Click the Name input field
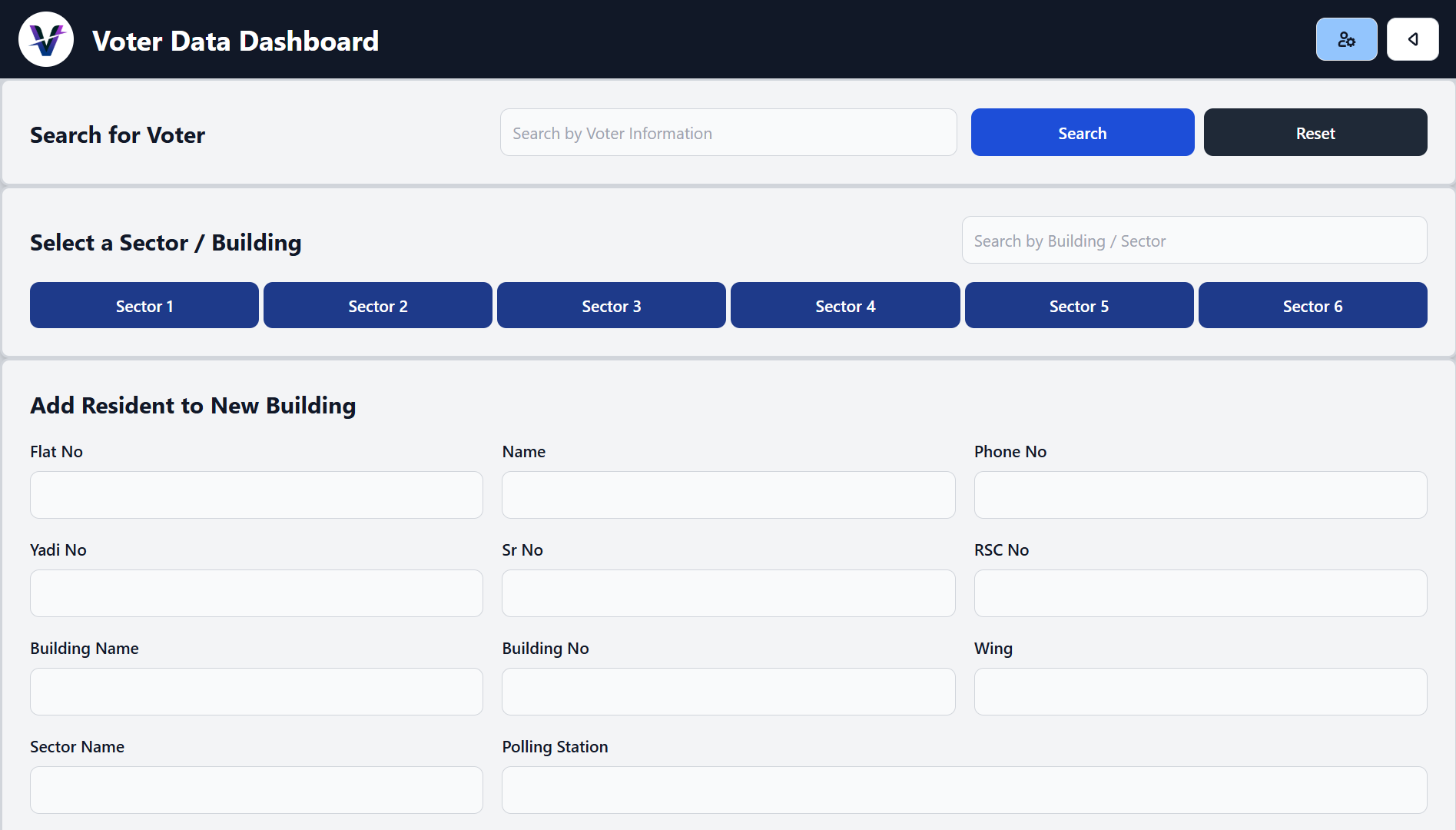The height and width of the screenshot is (830, 1456). pos(728,495)
